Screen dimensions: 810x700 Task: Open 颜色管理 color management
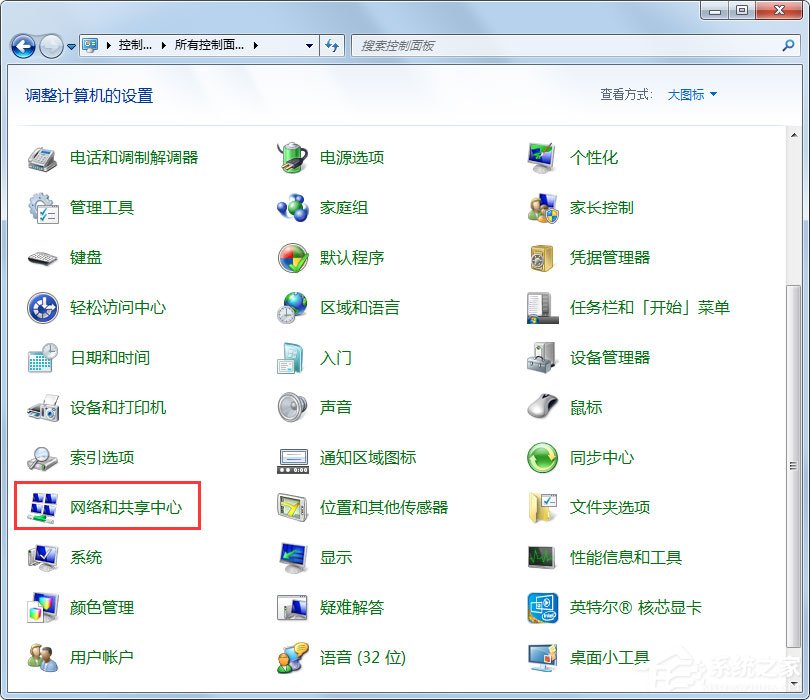[101, 607]
